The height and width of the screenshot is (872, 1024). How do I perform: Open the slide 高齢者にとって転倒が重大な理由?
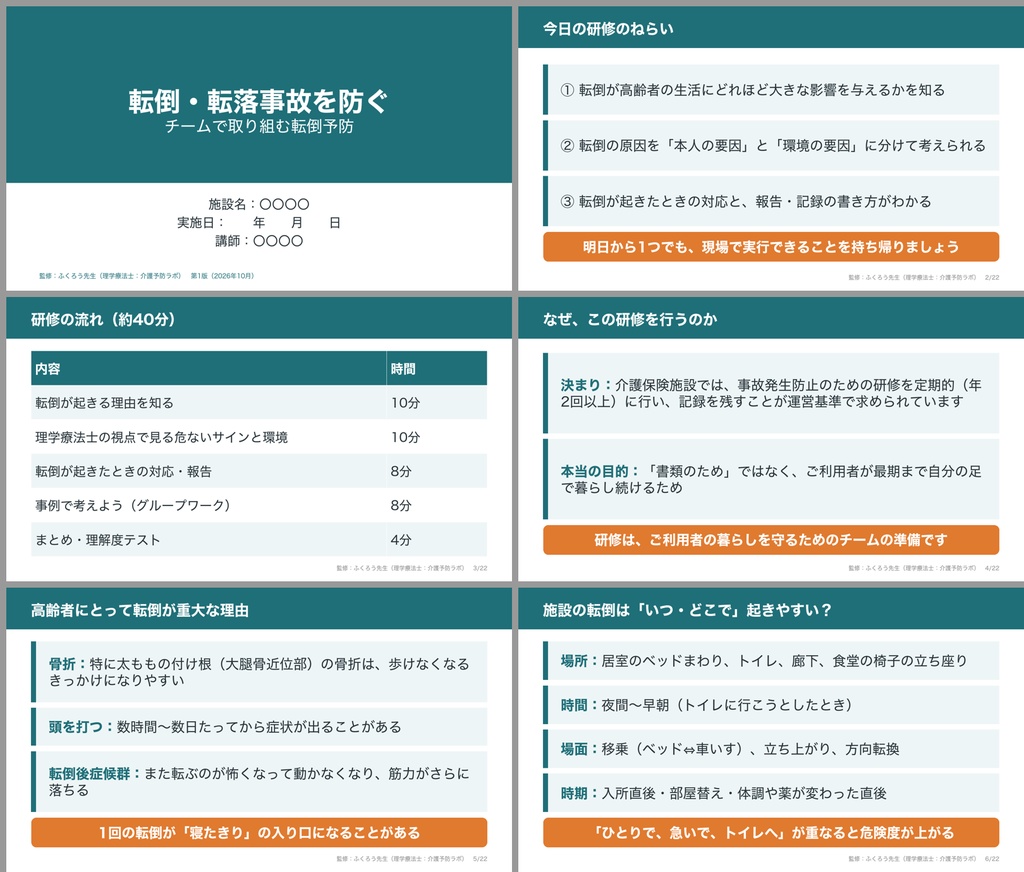(259, 730)
